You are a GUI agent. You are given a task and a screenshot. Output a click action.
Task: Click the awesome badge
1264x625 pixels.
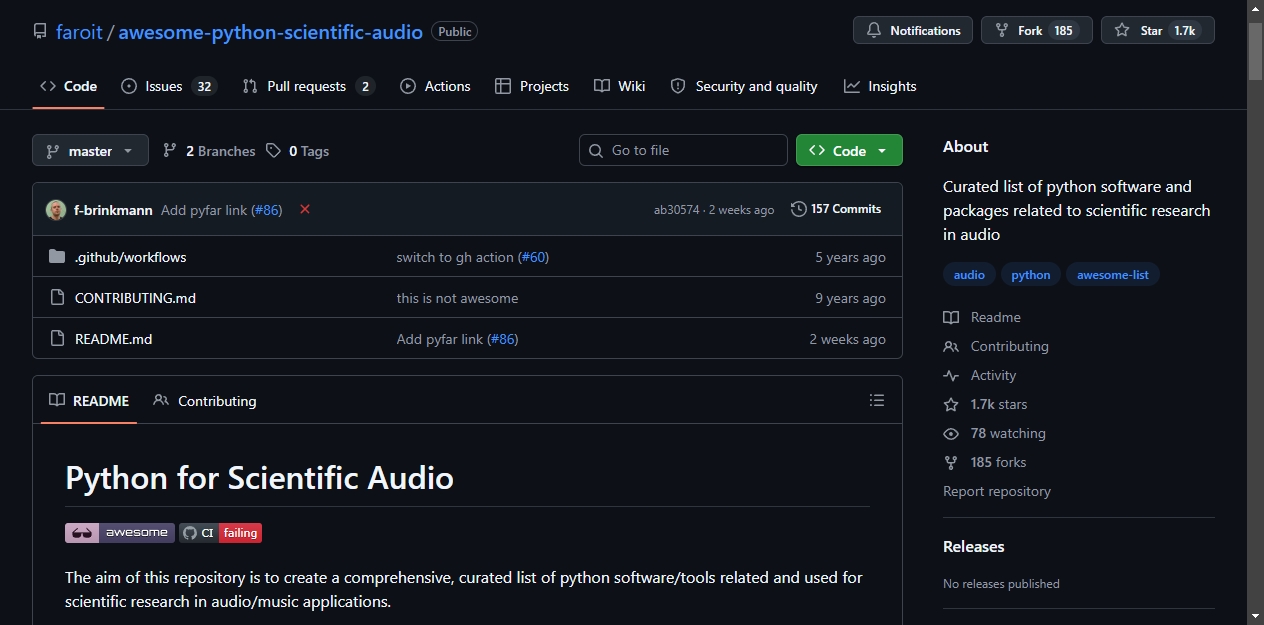[120, 533]
